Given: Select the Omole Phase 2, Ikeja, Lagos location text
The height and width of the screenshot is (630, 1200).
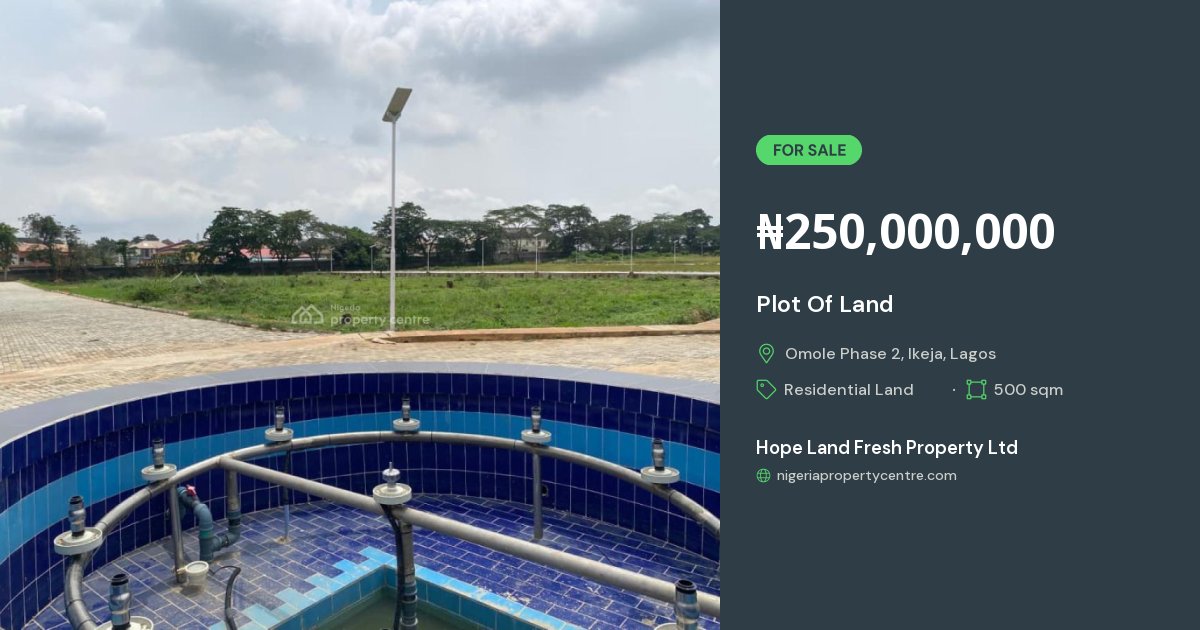Looking at the screenshot, I should pos(890,354).
